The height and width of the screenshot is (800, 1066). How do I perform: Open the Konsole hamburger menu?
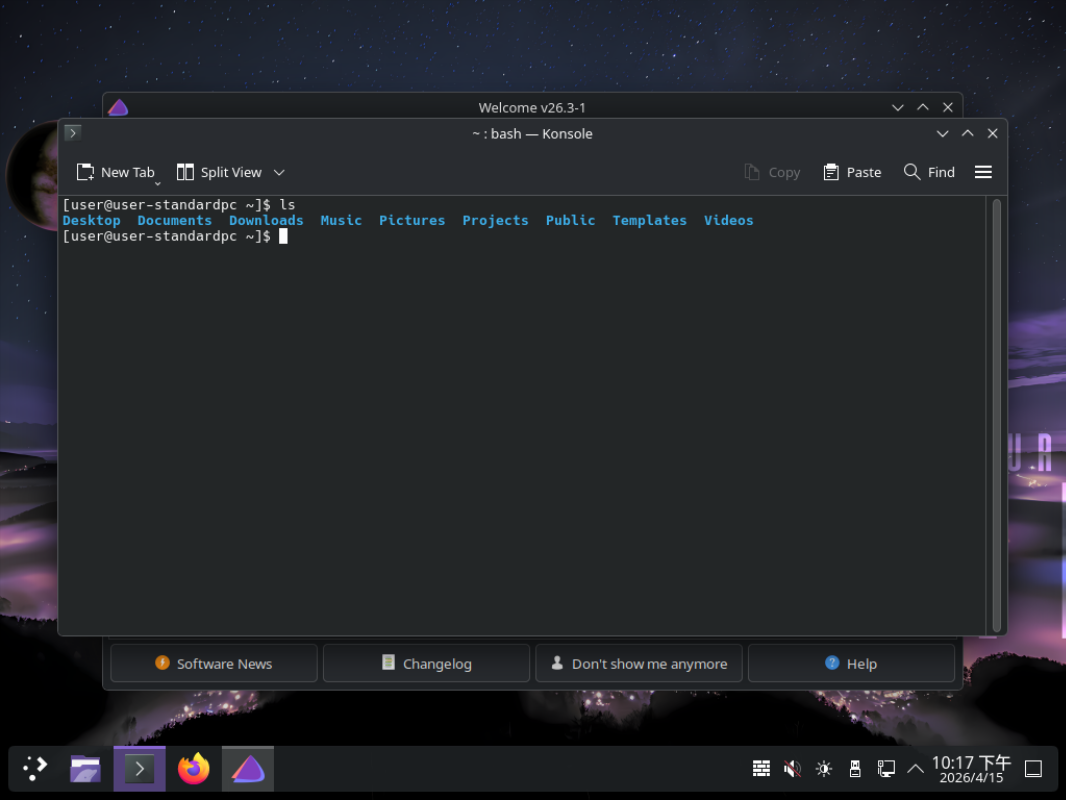point(983,172)
